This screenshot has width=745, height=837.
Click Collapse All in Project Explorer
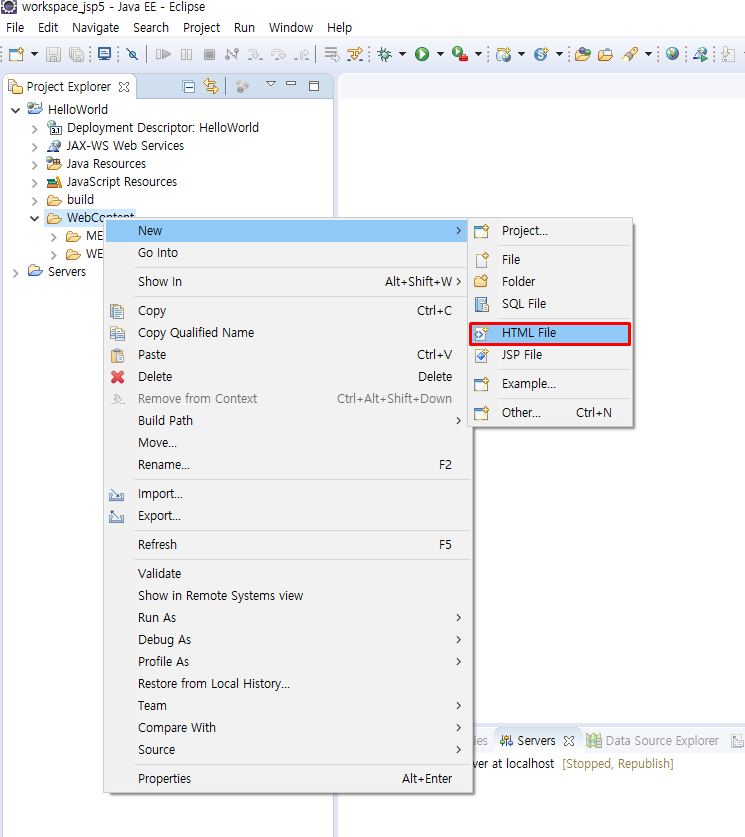[188, 86]
